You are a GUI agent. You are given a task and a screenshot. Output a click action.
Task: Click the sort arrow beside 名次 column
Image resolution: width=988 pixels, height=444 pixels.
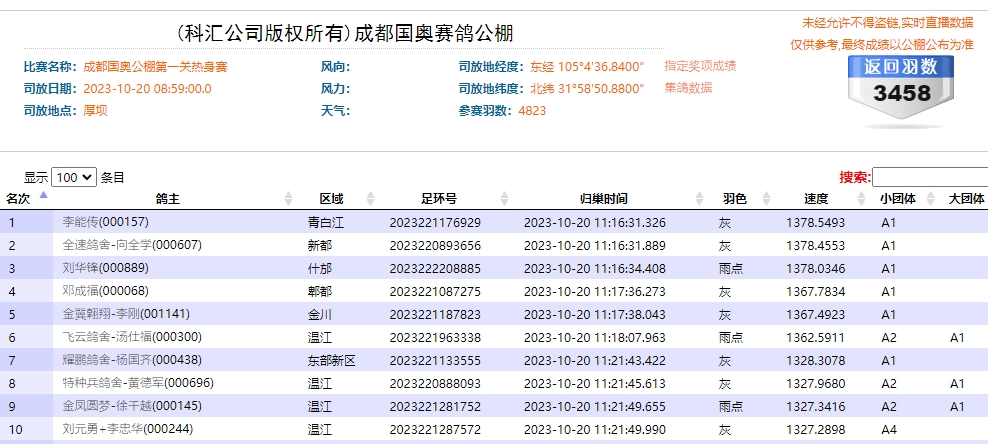click(x=43, y=197)
